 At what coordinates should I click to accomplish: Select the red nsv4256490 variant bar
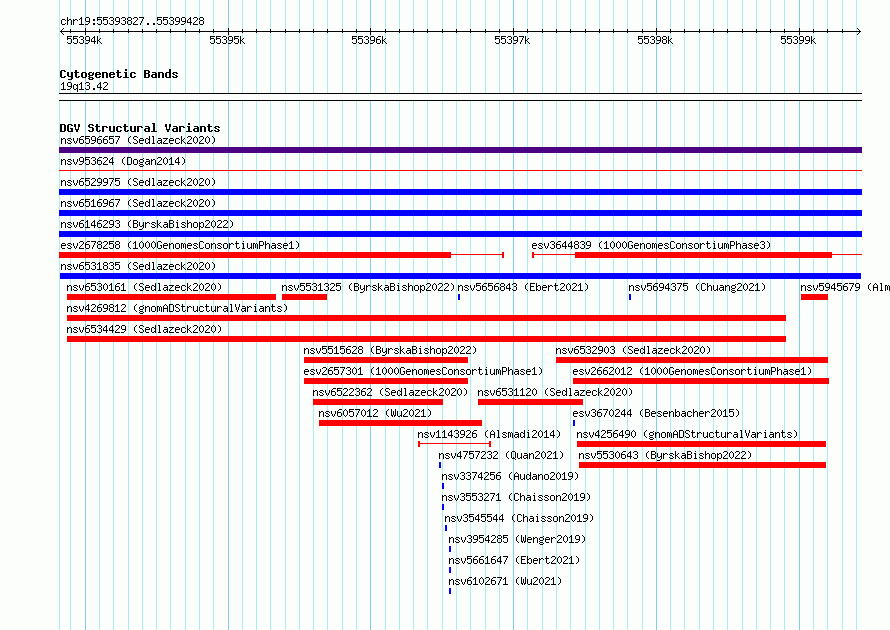pyautogui.click(x=702, y=444)
